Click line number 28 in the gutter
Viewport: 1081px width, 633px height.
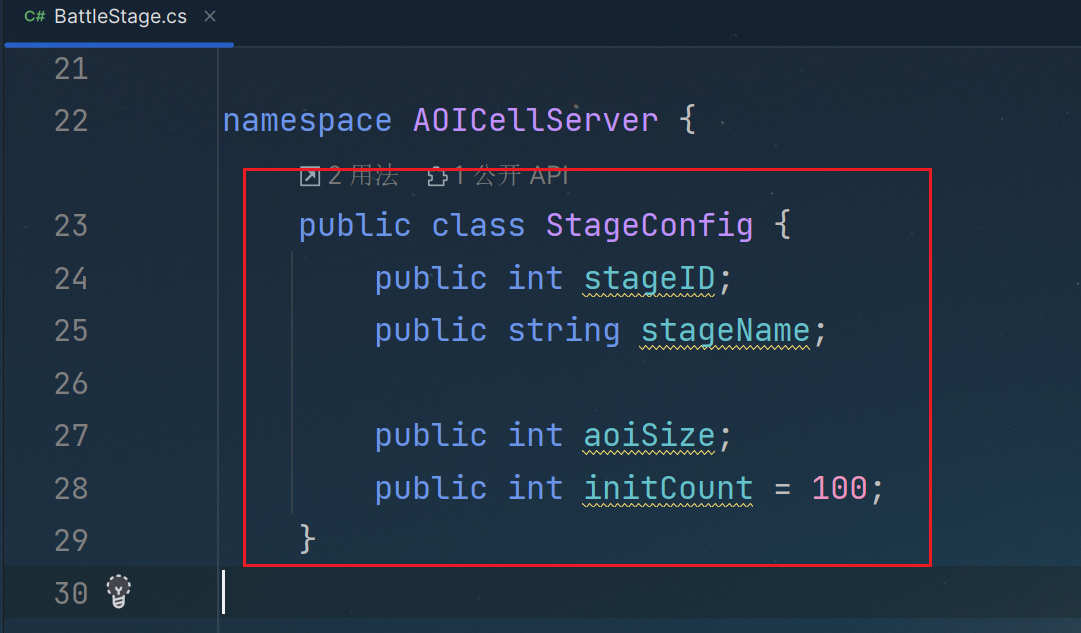(x=71, y=488)
